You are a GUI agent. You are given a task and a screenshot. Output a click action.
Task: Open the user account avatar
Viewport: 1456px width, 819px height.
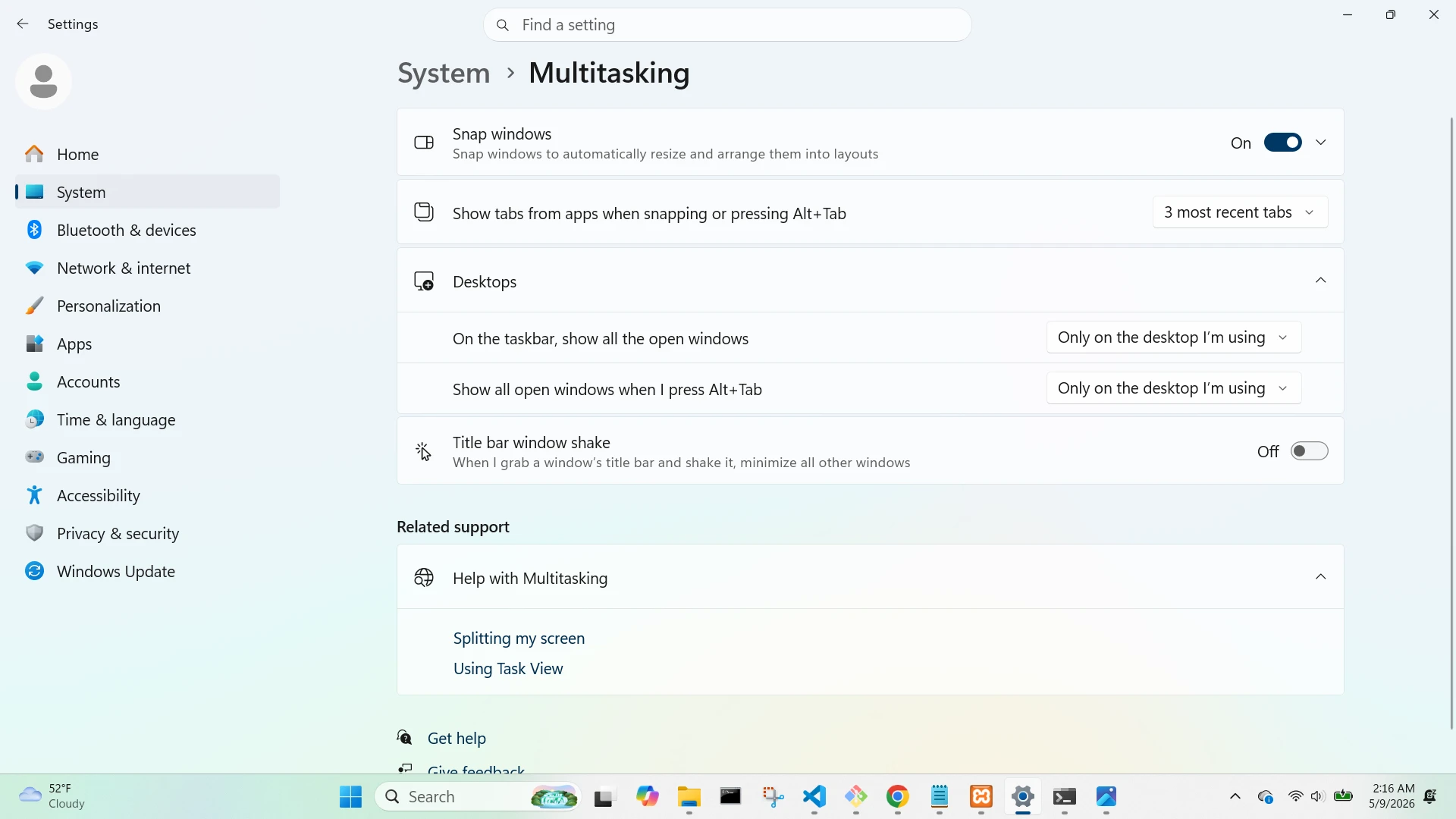[43, 81]
